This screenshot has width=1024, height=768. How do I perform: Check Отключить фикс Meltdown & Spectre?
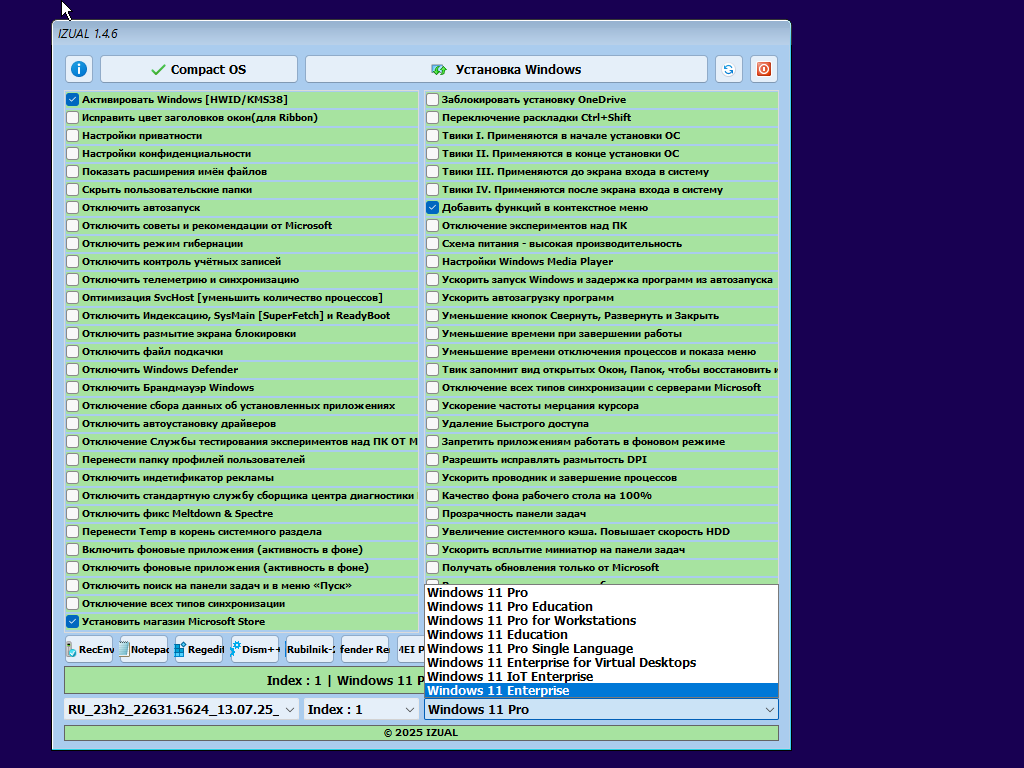[72, 514]
